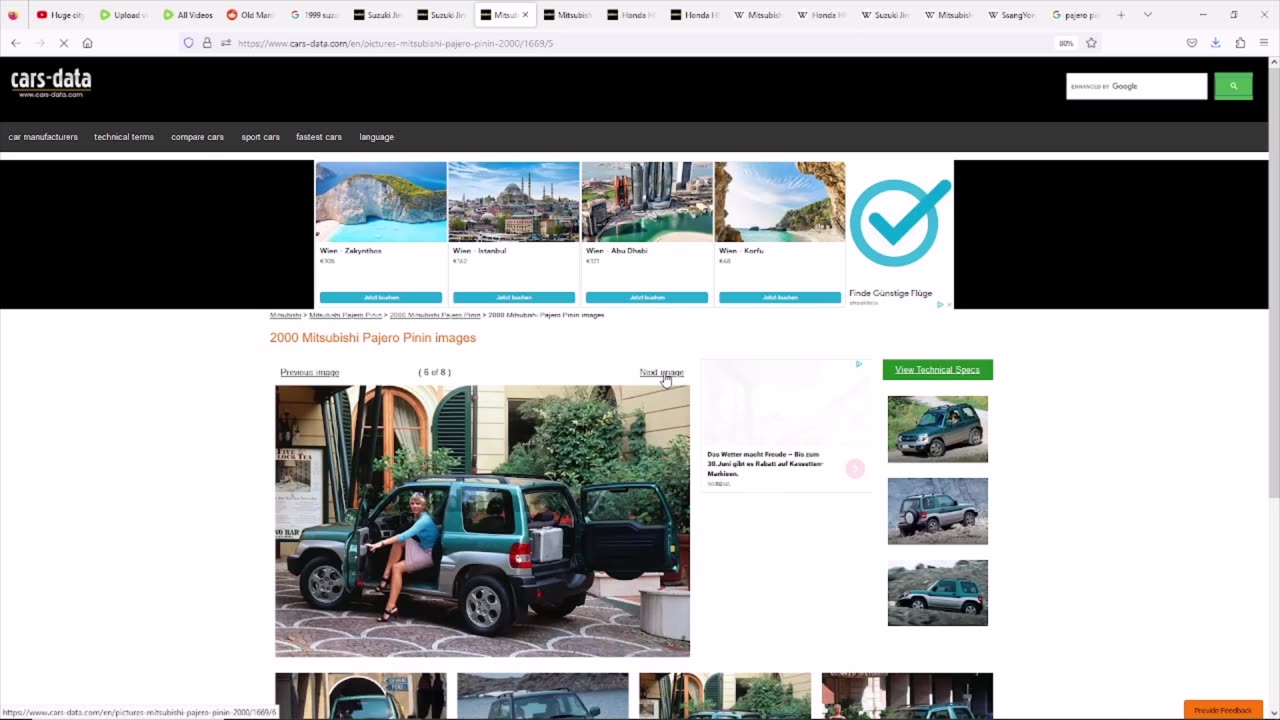Click the browser URL address bar
Image resolution: width=1280 pixels, height=720 pixels.
tap(640, 43)
